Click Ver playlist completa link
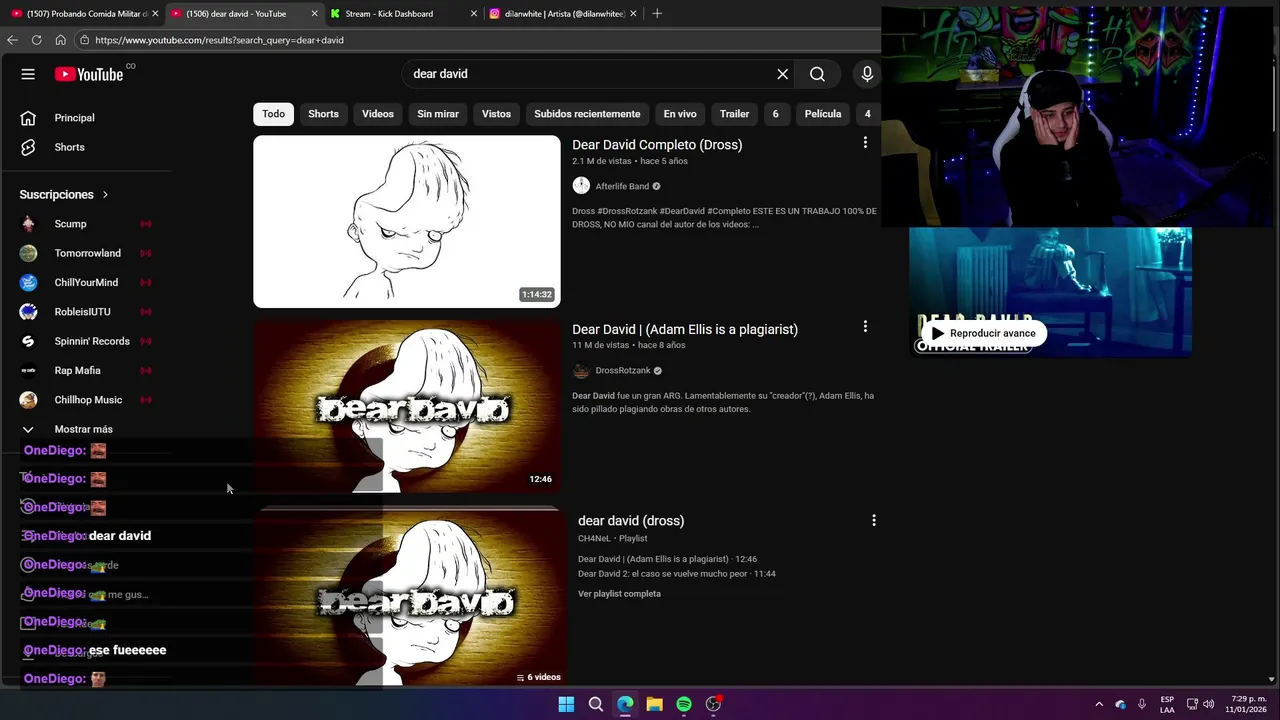This screenshot has width=1280, height=720. [x=619, y=594]
